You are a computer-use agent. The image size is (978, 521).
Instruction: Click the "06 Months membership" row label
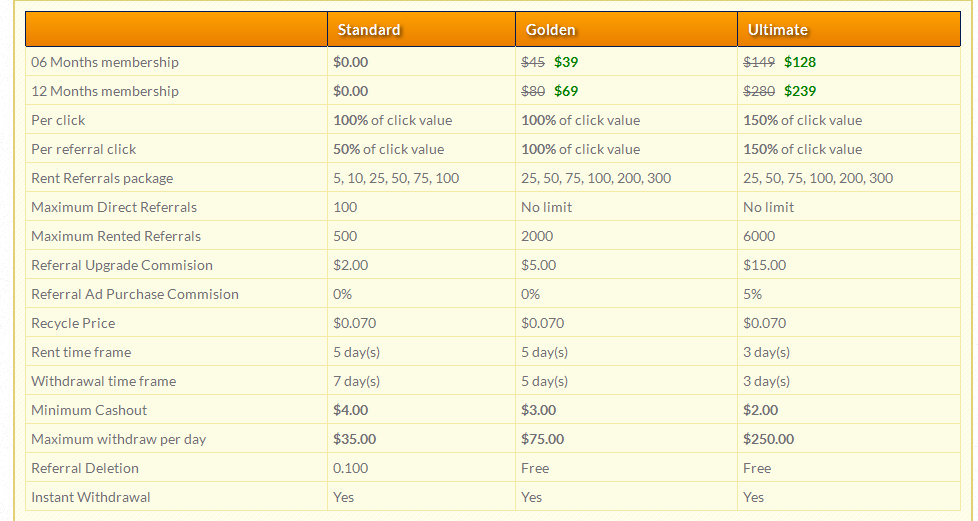coord(105,62)
